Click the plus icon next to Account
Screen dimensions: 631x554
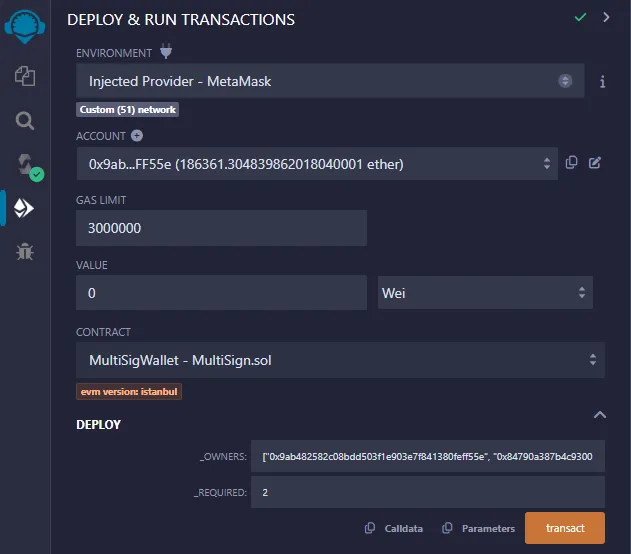pyautogui.click(x=137, y=136)
